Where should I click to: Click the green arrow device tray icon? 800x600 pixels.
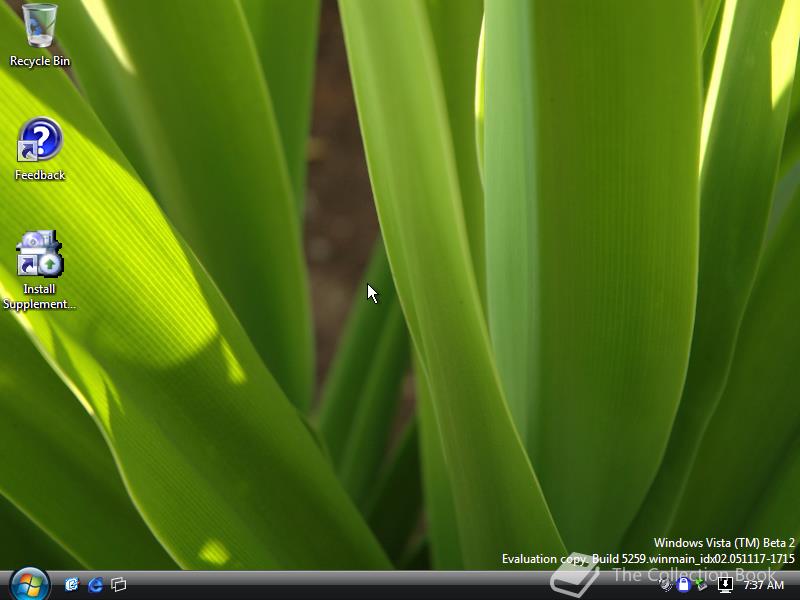point(702,585)
